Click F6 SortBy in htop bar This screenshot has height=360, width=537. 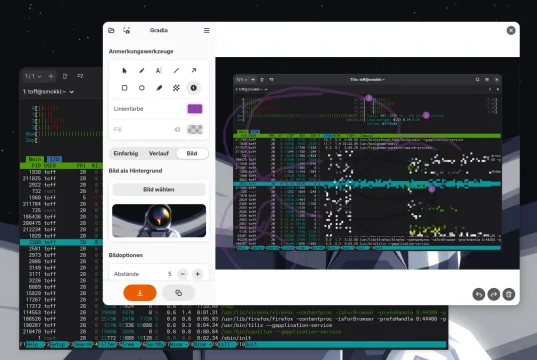pyautogui.click(x=153, y=344)
